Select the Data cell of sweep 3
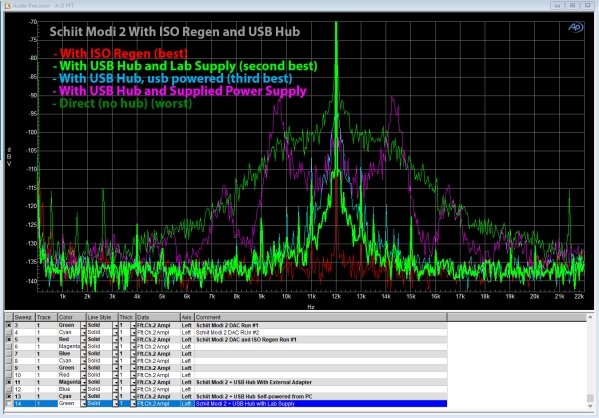This screenshot has height=418, width=599. [158, 325]
